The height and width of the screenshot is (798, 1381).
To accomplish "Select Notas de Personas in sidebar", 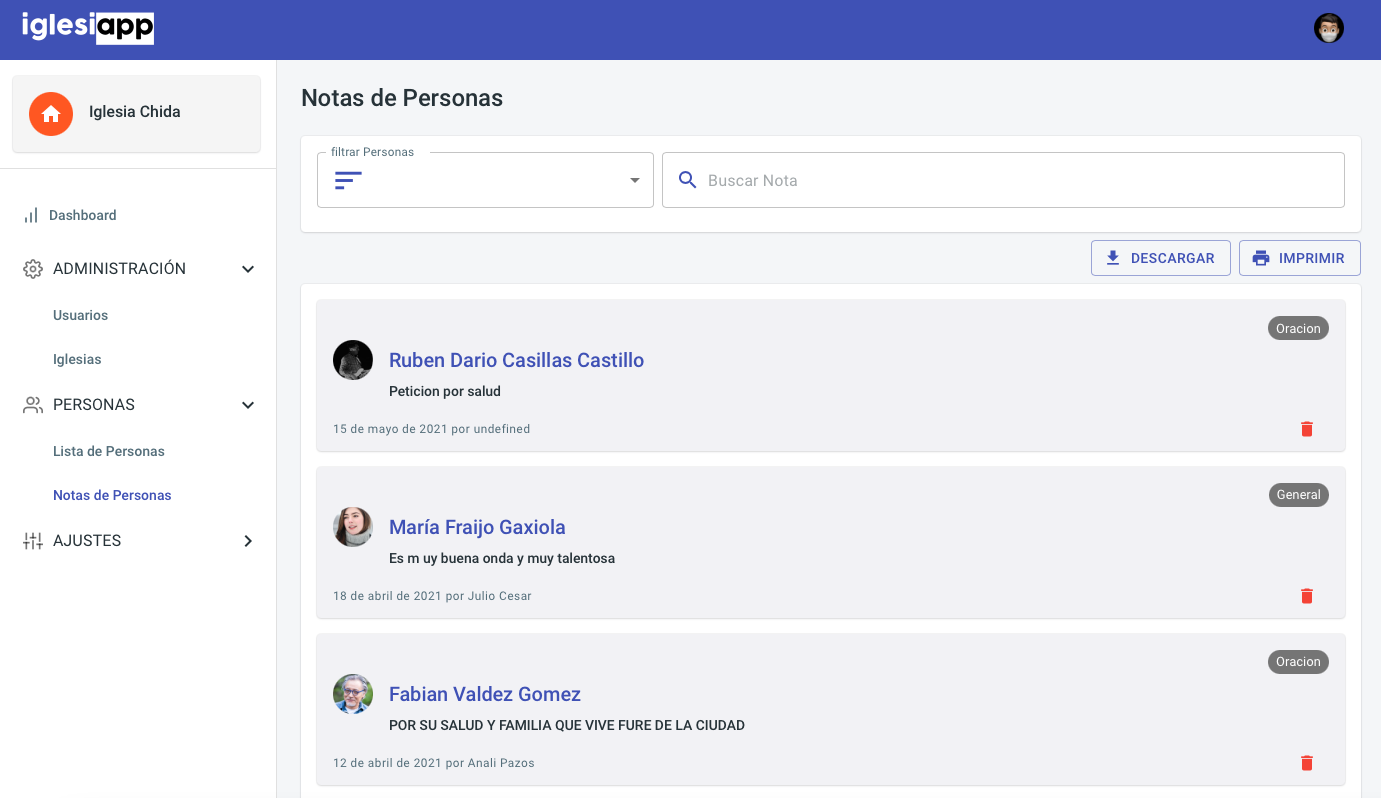I will tap(112, 495).
